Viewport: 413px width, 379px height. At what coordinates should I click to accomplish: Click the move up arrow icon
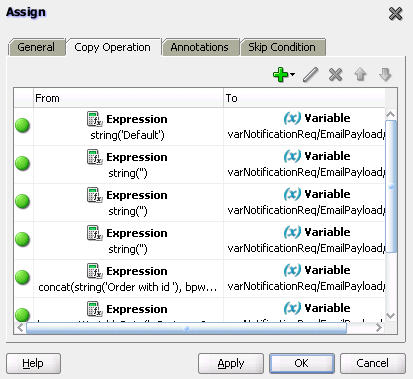(360, 74)
